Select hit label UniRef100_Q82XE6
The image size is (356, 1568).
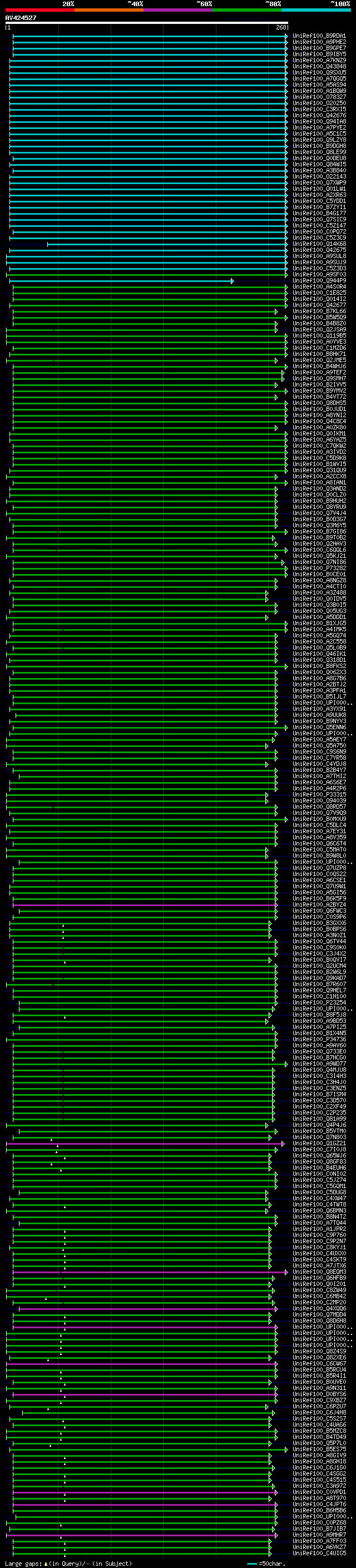coord(319,1357)
